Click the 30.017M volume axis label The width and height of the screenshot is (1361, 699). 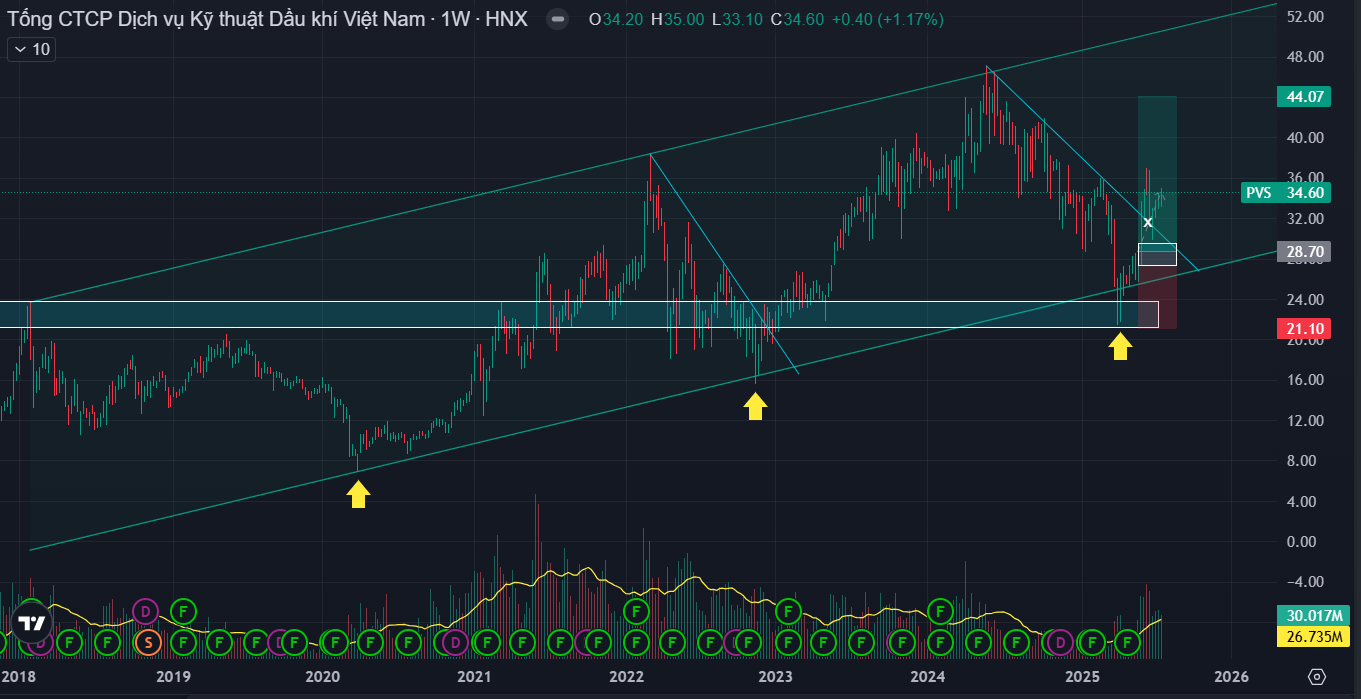coord(1313,616)
